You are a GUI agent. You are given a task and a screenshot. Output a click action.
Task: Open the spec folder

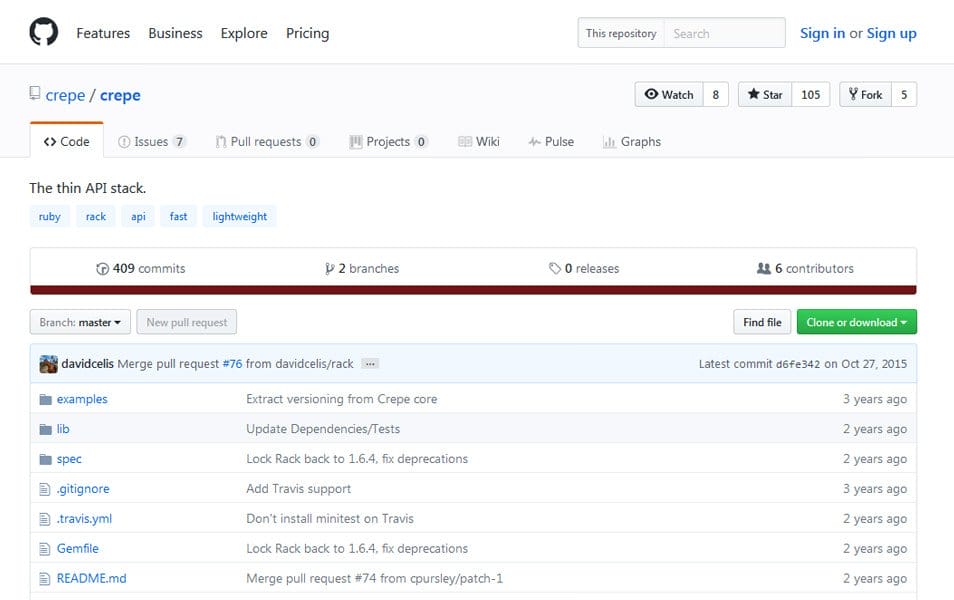[69, 459]
